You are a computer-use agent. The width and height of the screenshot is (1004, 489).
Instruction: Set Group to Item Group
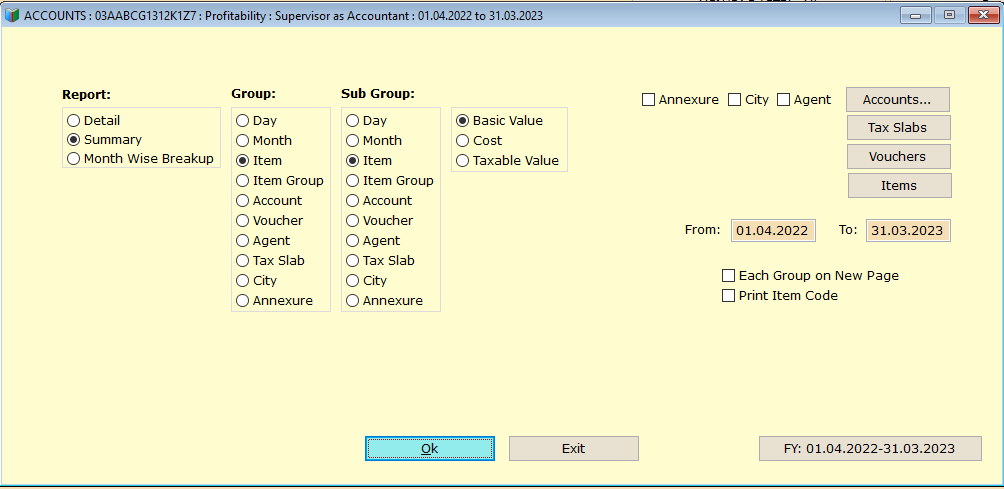[280, 180]
